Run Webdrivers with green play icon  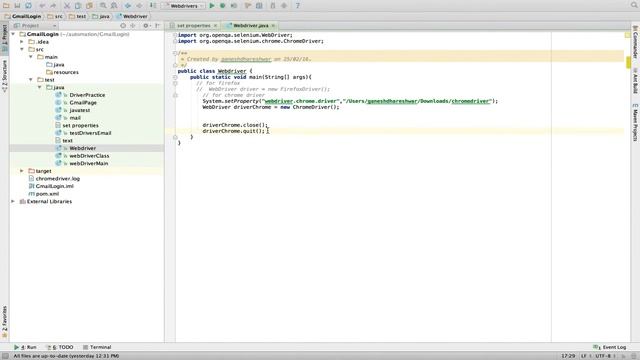[212, 6]
